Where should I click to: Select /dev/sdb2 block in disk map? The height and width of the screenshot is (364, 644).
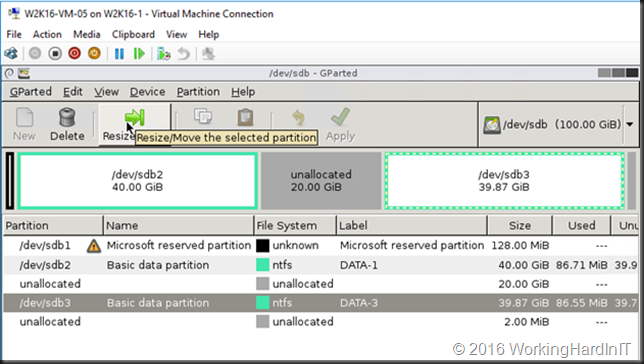click(x=137, y=181)
